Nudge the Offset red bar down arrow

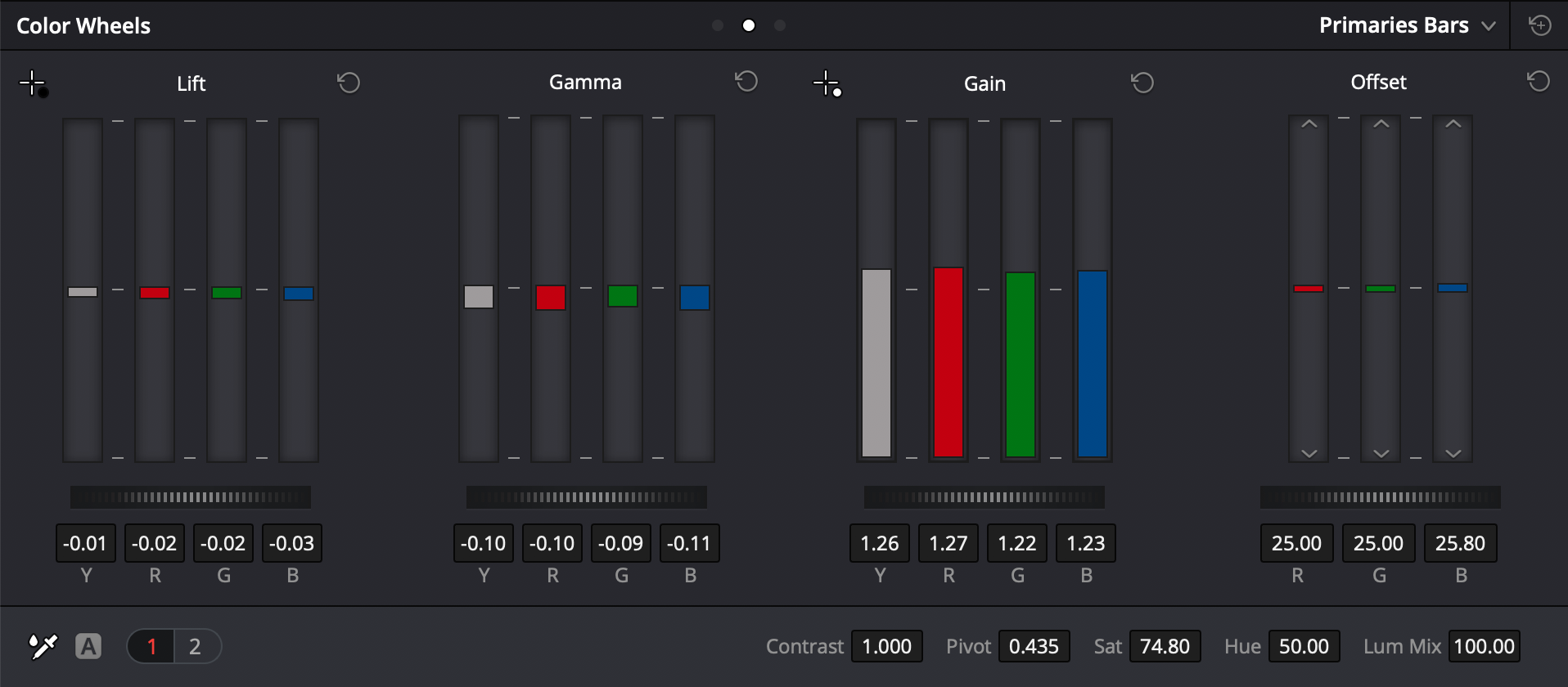[1309, 453]
